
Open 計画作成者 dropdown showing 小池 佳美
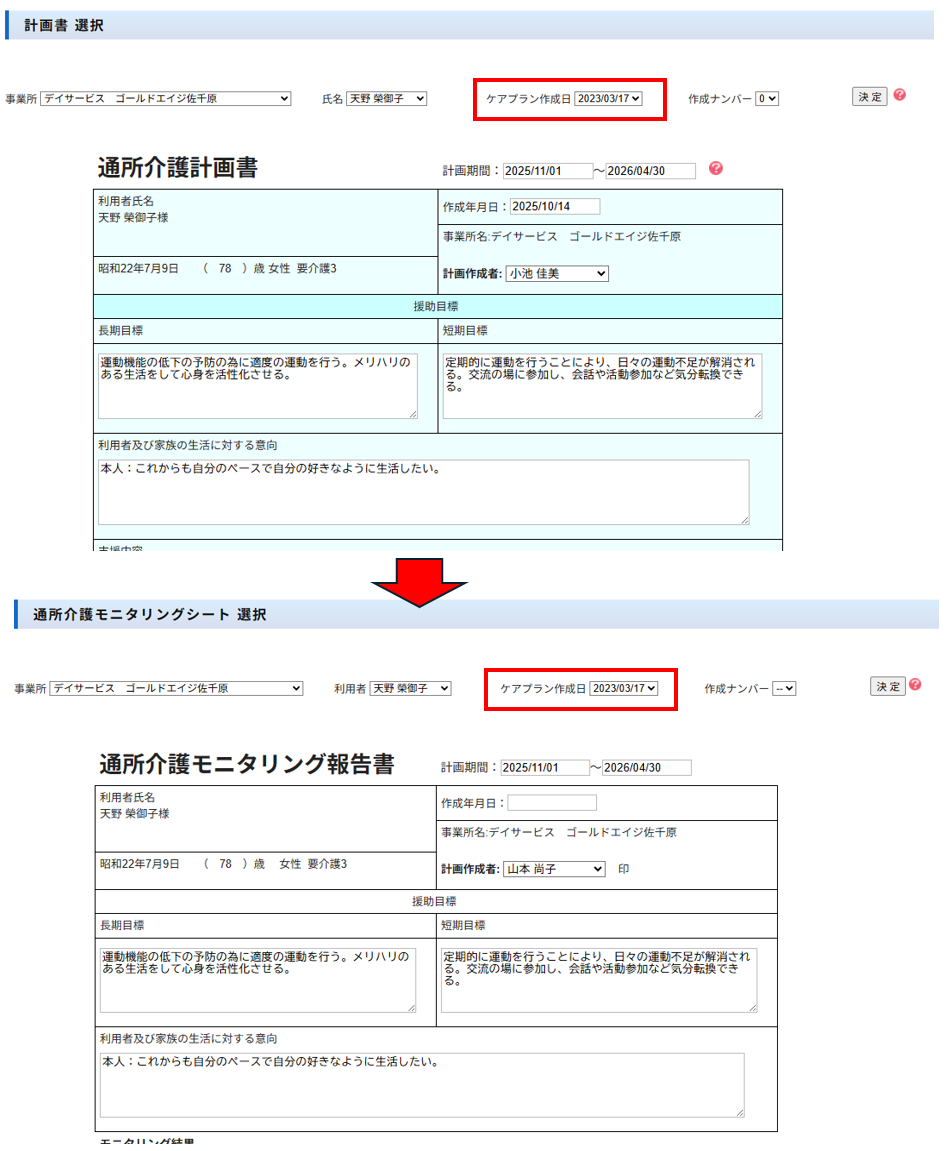pos(556,273)
